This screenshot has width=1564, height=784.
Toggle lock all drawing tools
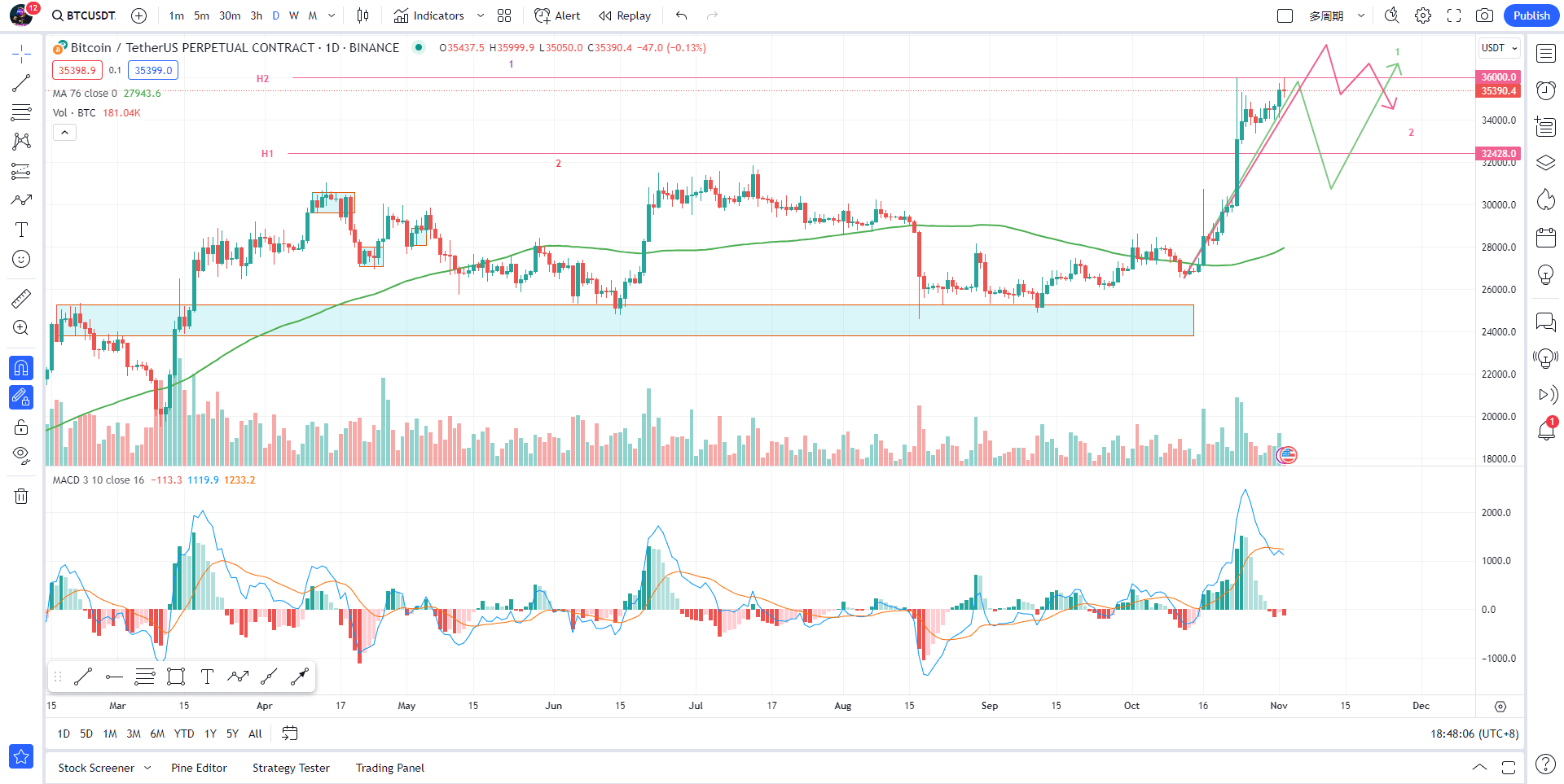(x=21, y=427)
